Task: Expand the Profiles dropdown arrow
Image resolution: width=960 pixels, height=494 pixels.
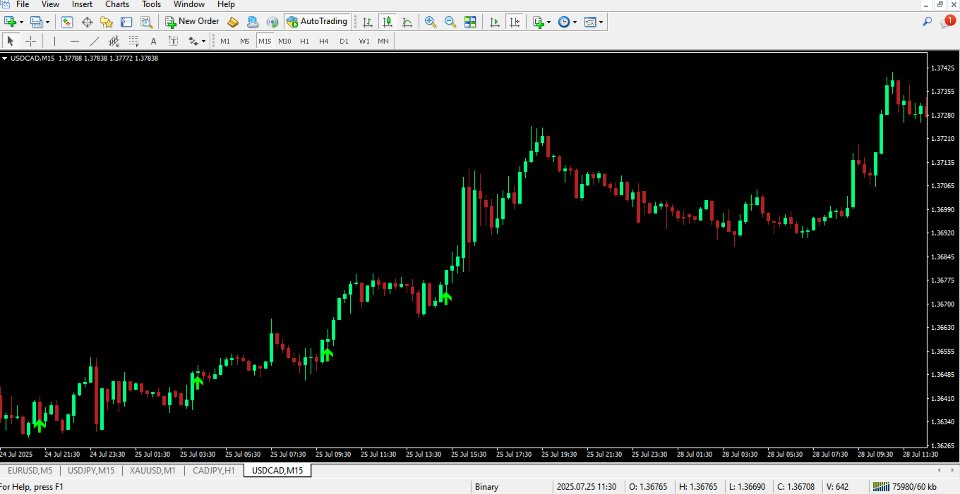Action: point(47,22)
